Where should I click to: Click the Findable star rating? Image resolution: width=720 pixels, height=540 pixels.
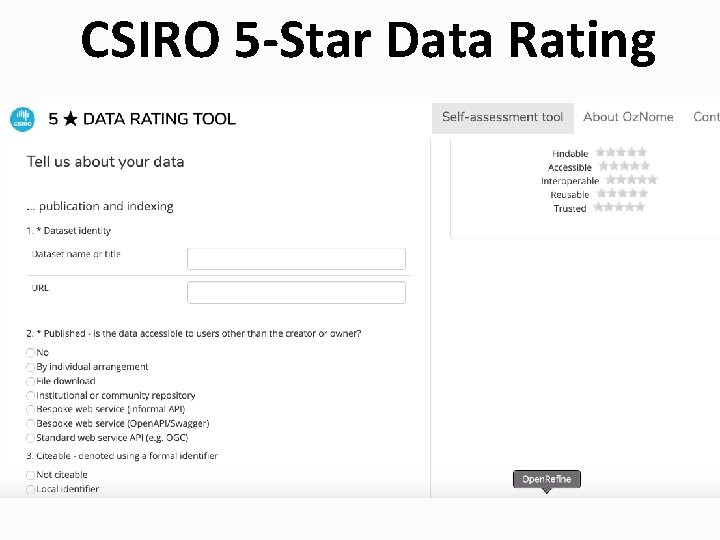(621, 152)
